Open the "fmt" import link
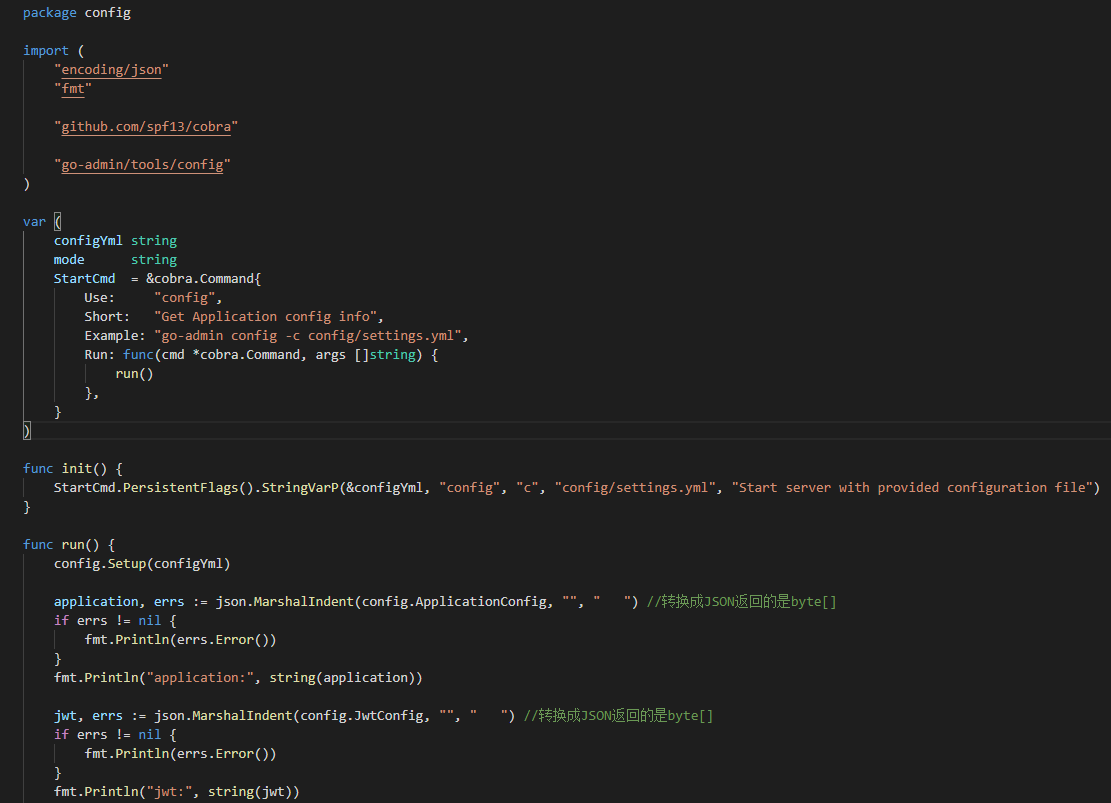 click(73, 89)
